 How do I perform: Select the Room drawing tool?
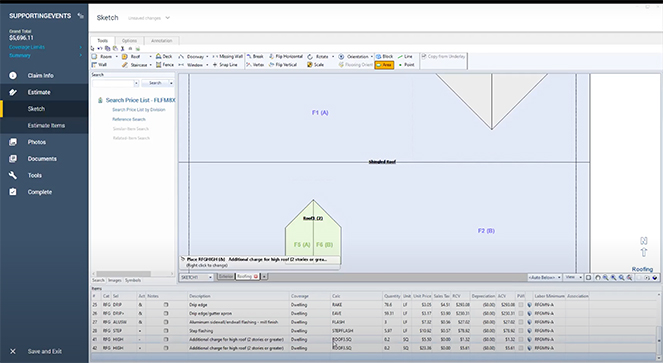tap(102, 56)
